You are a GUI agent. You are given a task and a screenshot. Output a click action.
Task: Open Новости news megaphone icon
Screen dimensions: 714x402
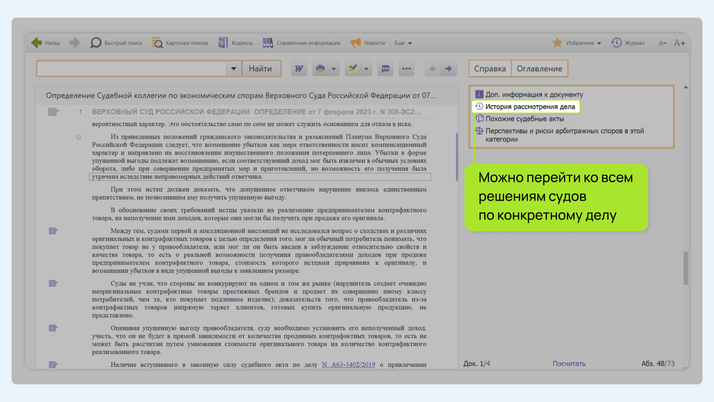coord(355,43)
